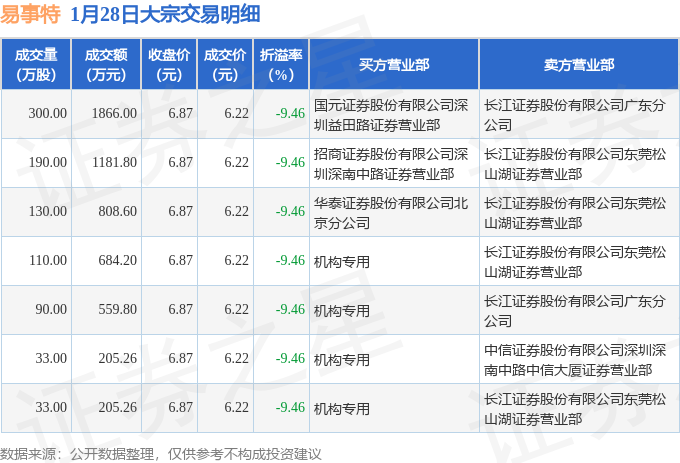Image resolution: width=680 pixels, height=463 pixels.
Task: Click the 205.26 amount in the last row
Action: coord(118,408)
